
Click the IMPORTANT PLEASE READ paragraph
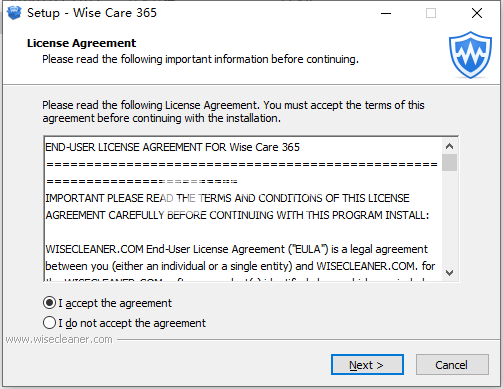coord(237,207)
